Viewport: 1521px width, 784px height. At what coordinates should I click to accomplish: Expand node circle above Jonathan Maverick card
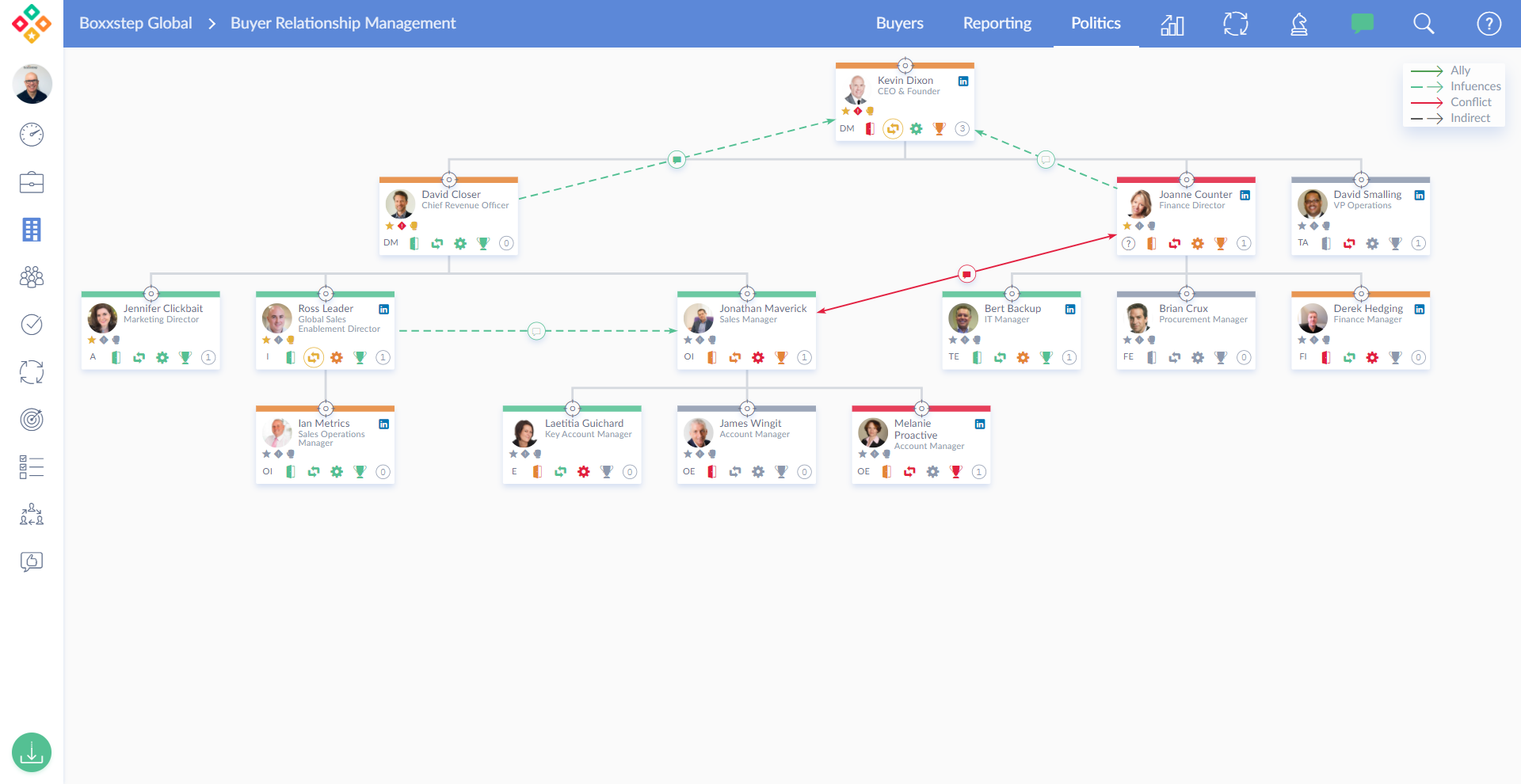pos(747,294)
